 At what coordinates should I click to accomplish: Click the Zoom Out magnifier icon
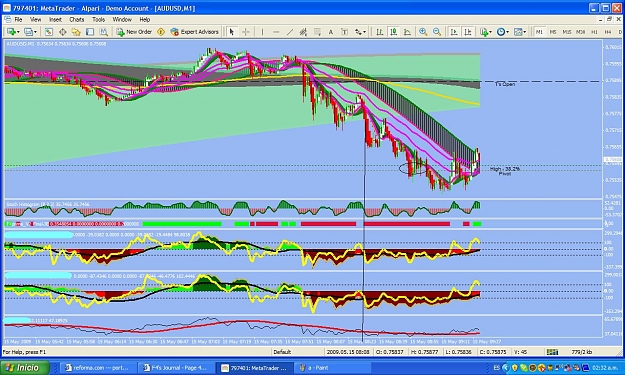tap(437, 32)
